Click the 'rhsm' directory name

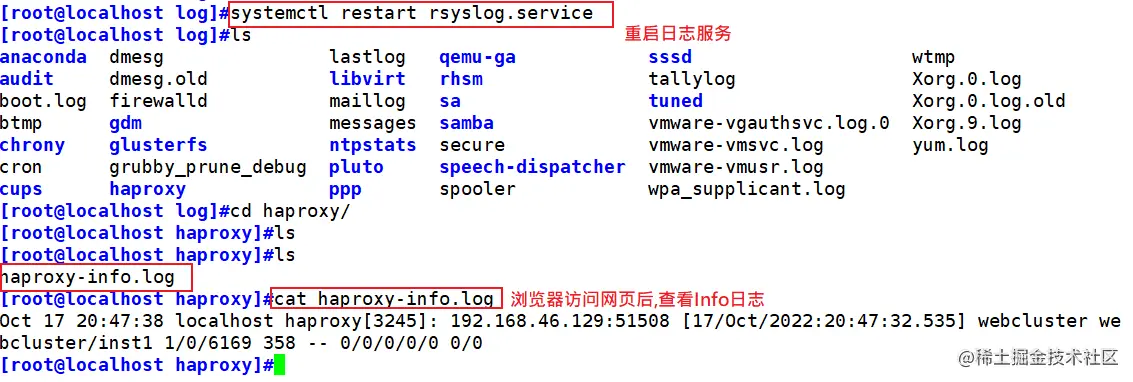(461, 79)
